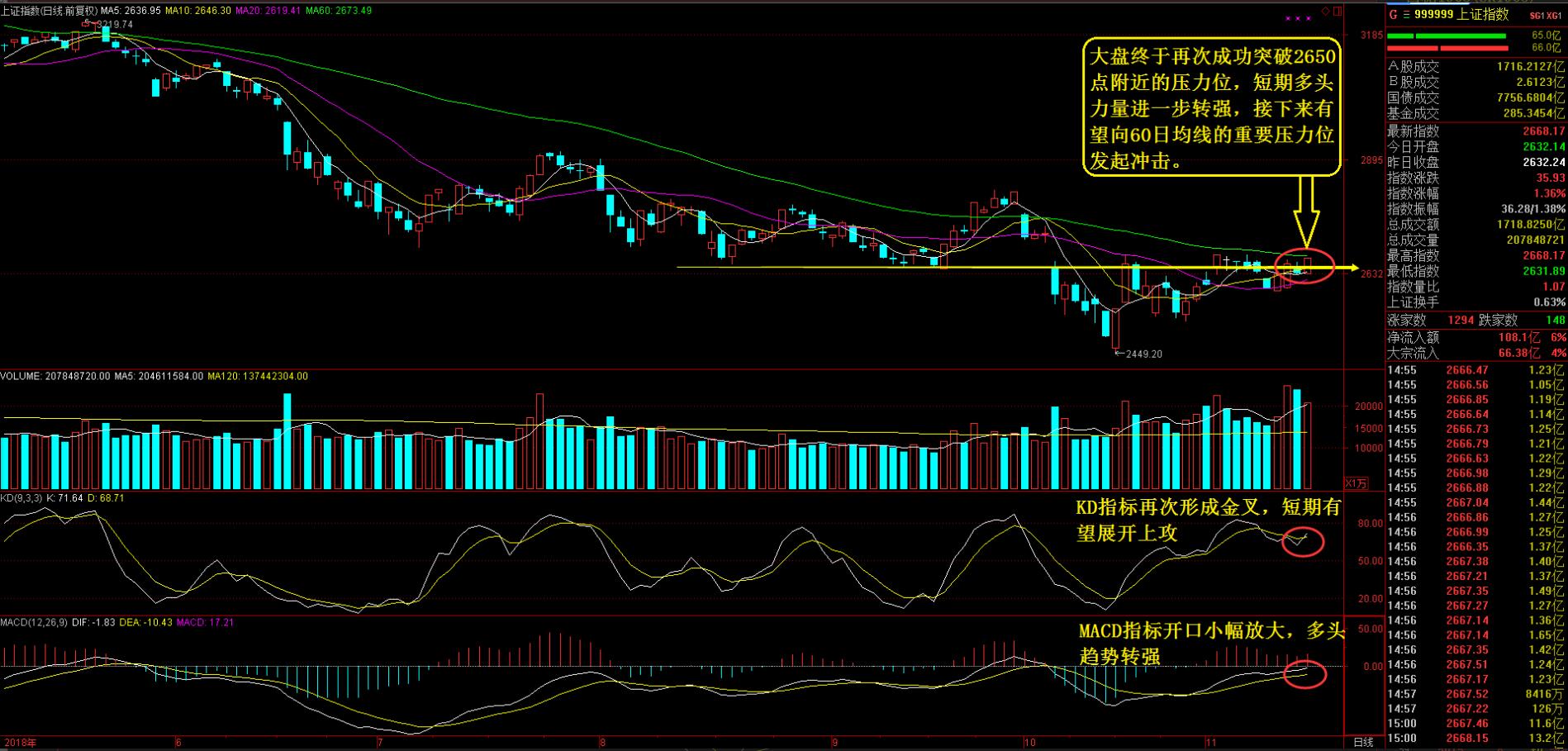Click the red 66.0亿 volume bar
This screenshot has width=1568, height=751.
[1449, 48]
